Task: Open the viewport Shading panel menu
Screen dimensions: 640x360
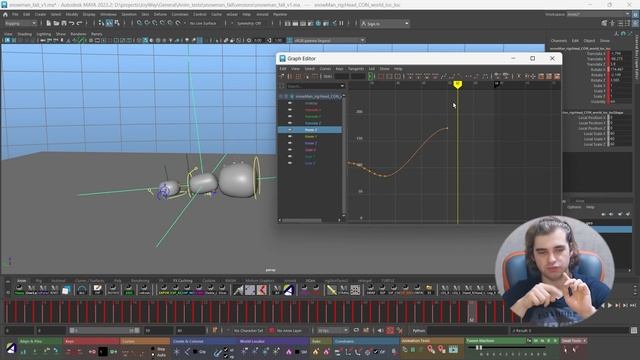Action: [x=24, y=34]
